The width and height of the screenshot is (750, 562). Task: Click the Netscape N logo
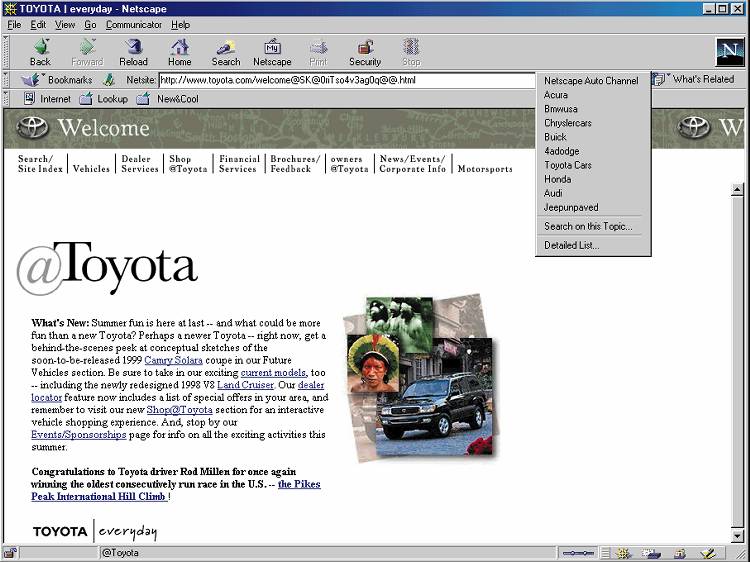(730, 52)
